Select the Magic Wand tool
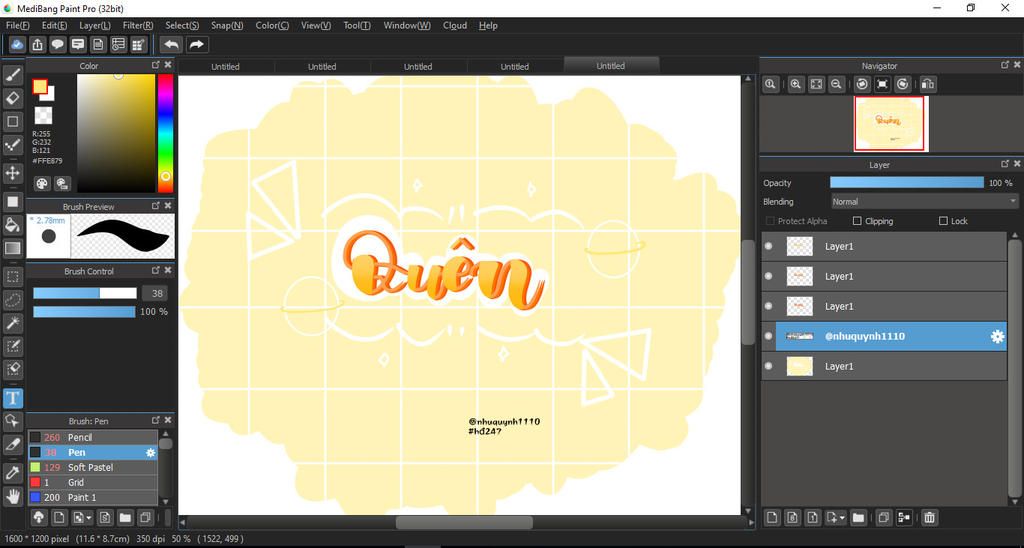Image resolution: width=1024 pixels, height=548 pixels. (x=12, y=323)
